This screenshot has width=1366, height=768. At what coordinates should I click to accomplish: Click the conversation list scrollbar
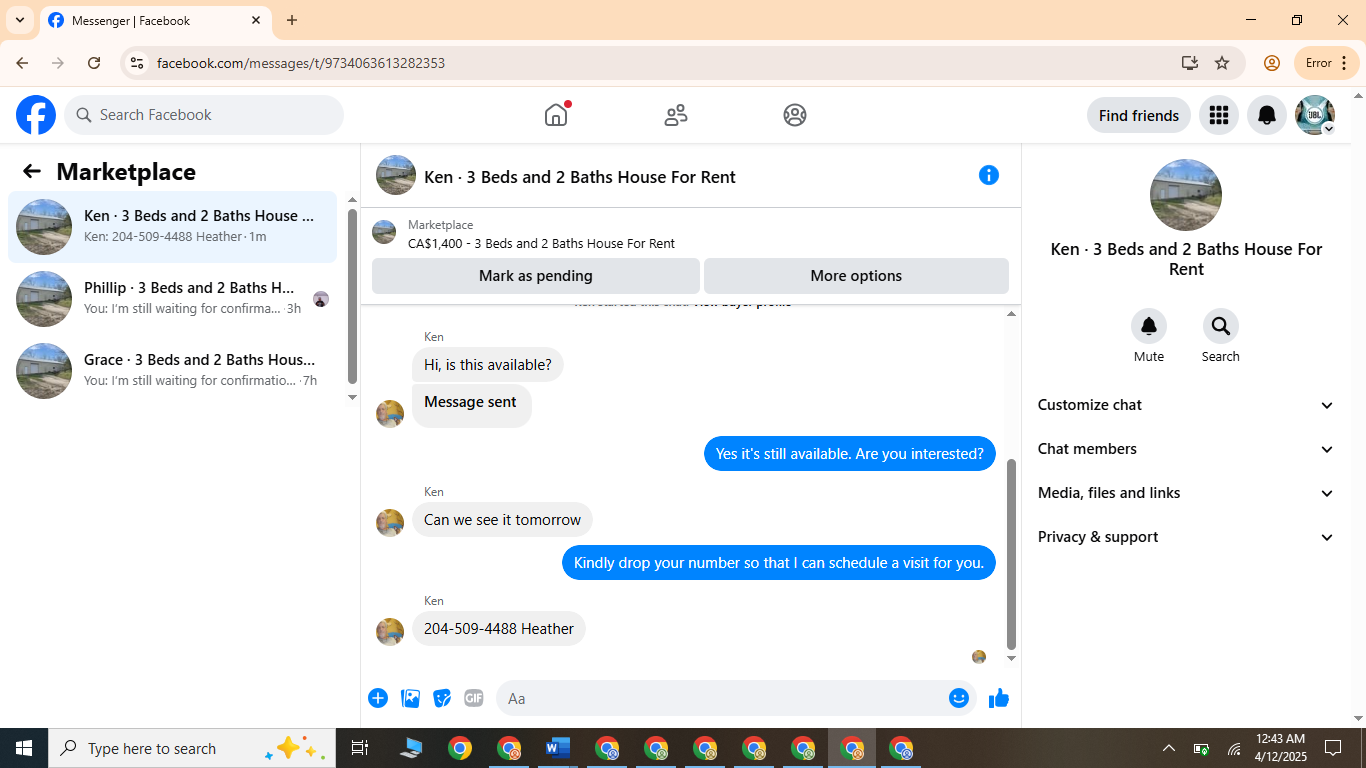tap(352, 297)
